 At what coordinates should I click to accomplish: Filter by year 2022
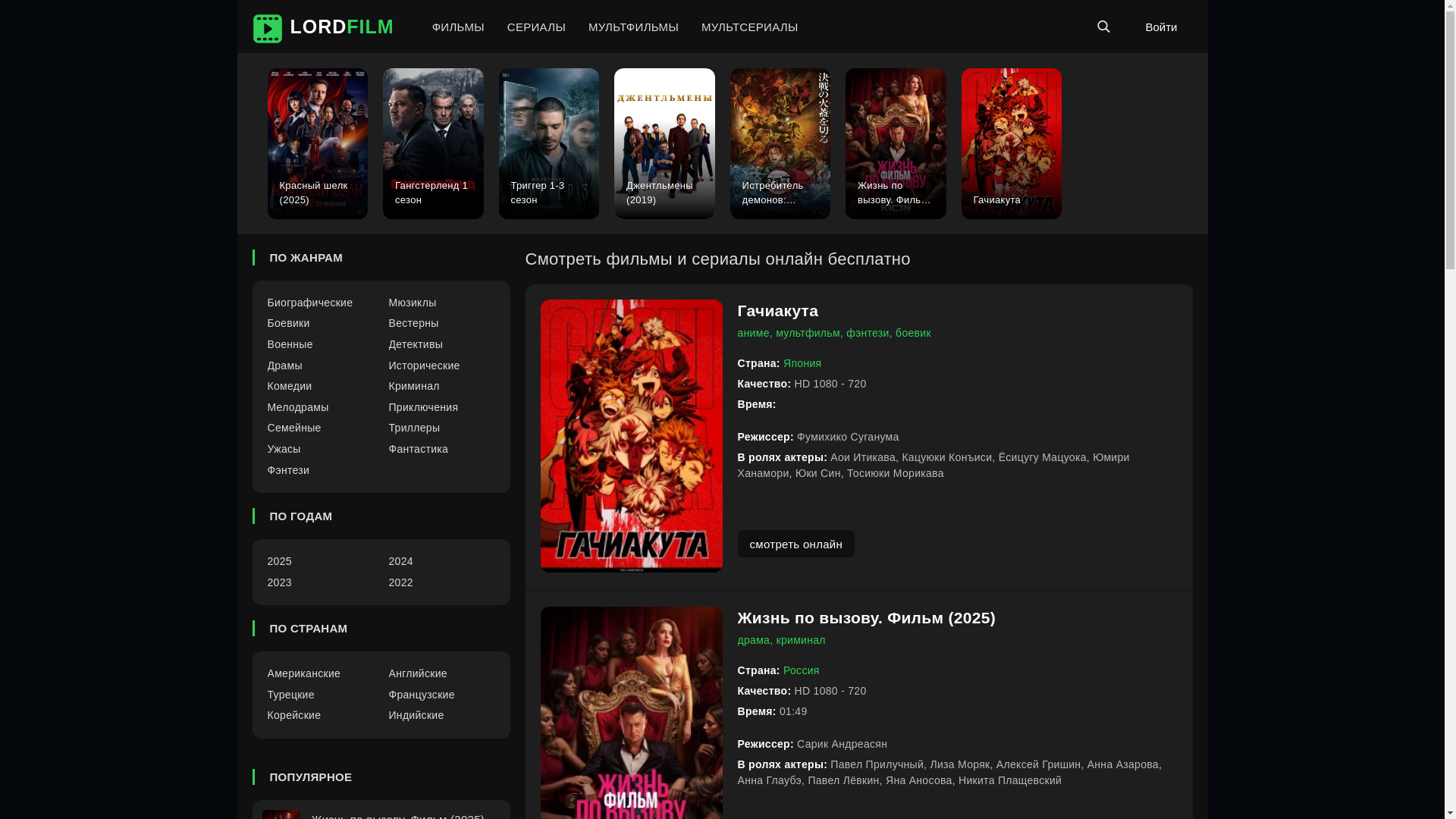point(400,582)
